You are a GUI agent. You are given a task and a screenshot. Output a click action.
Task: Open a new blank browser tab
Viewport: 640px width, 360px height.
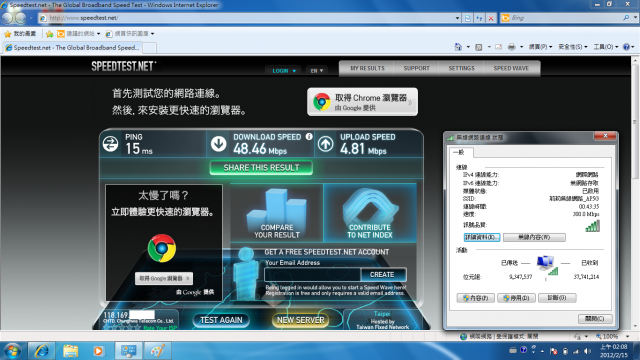tap(150, 48)
